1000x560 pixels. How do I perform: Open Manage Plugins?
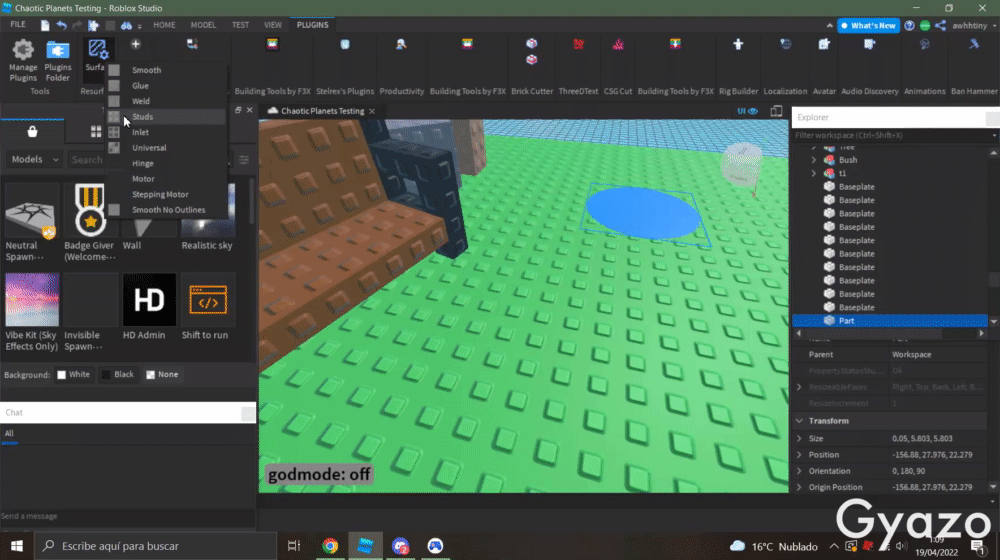coord(23,60)
